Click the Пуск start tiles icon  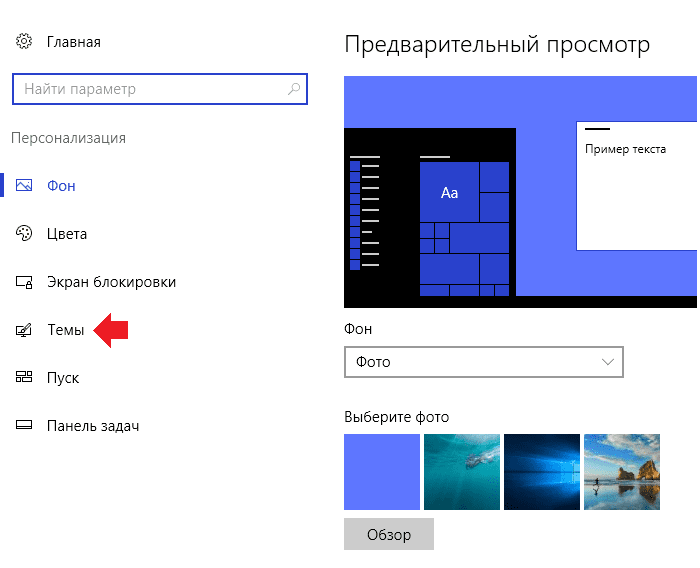point(24,377)
